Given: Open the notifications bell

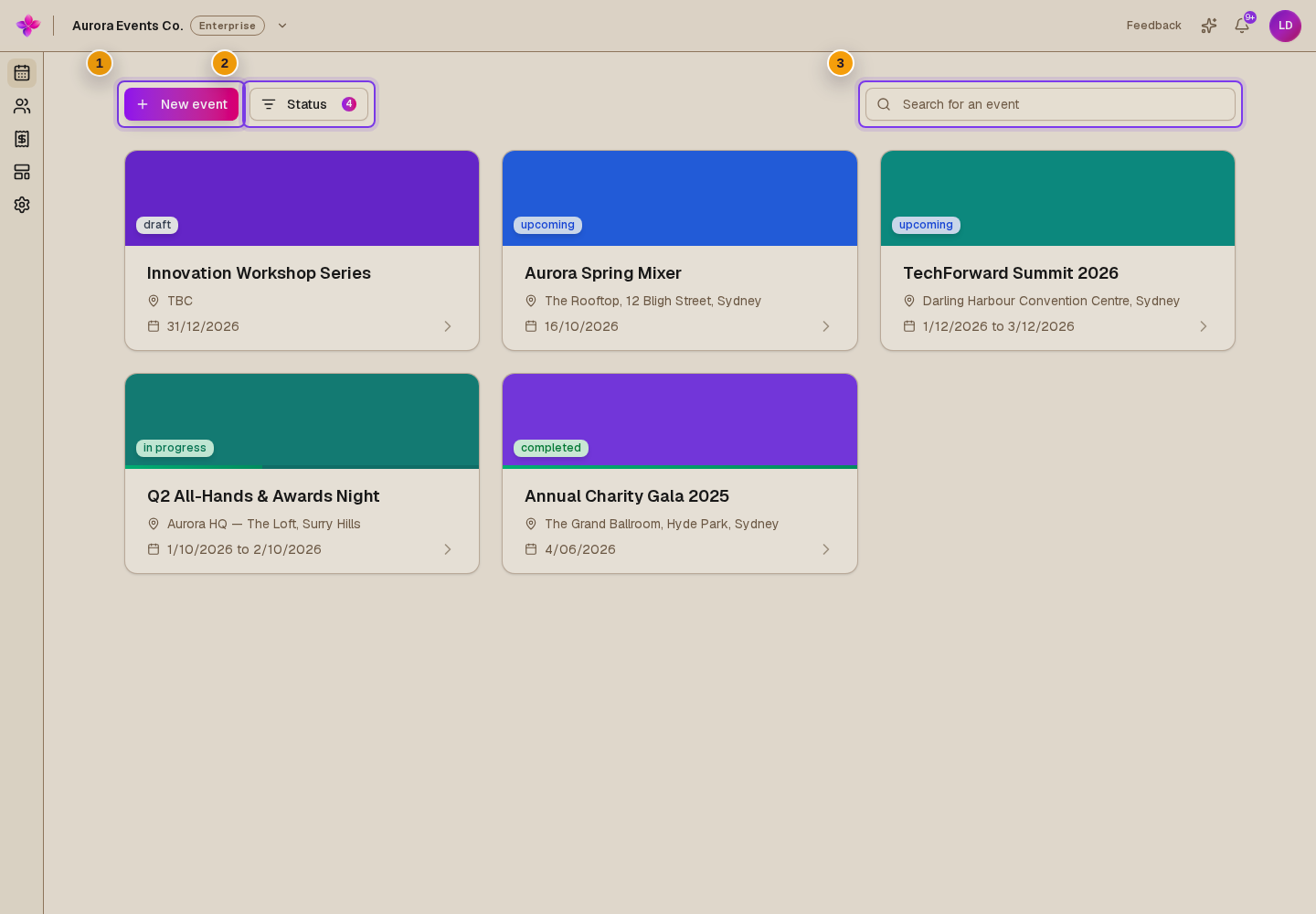Looking at the screenshot, I should point(1242,26).
